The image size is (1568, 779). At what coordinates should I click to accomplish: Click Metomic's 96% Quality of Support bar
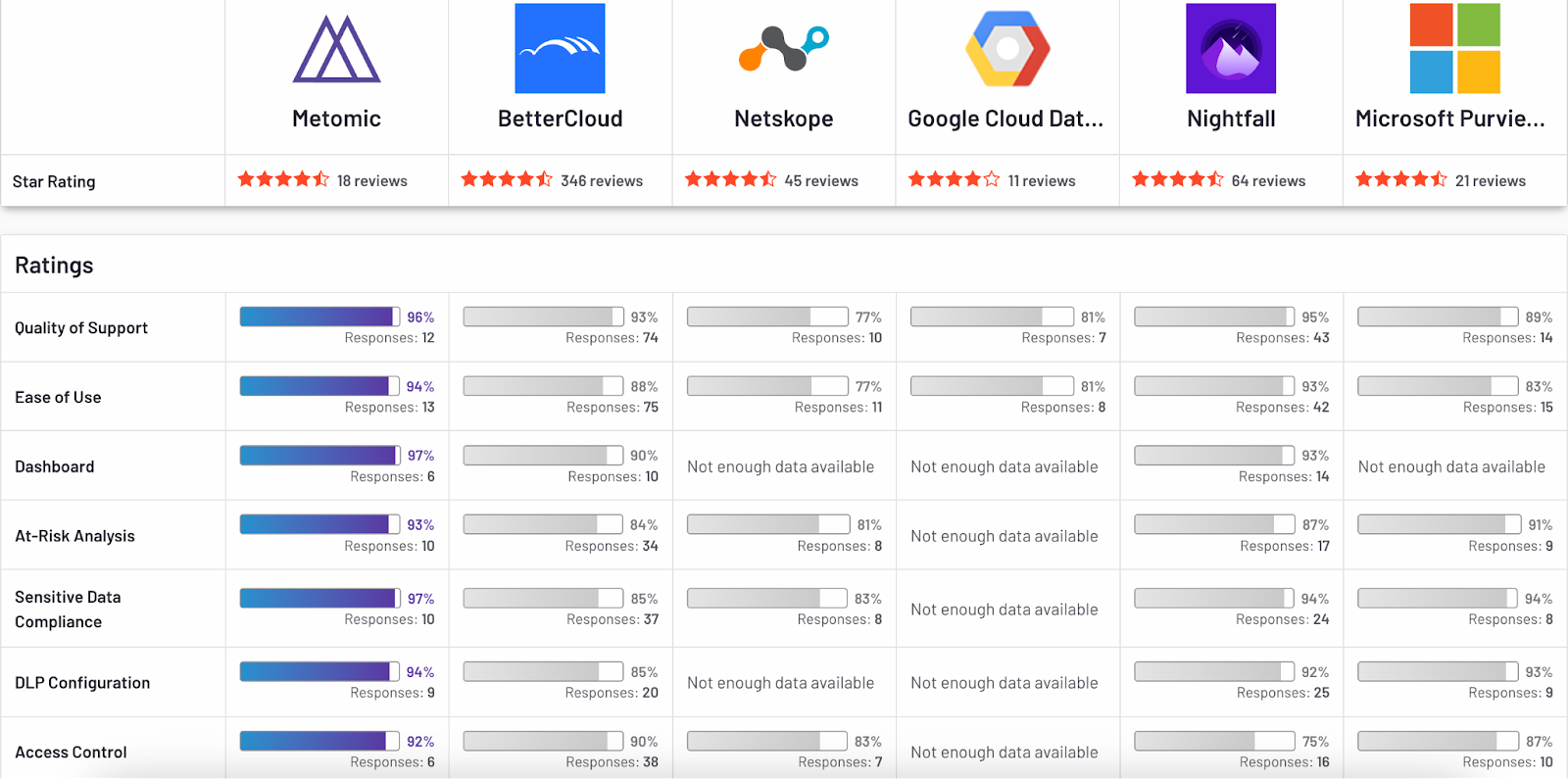[317, 316]
